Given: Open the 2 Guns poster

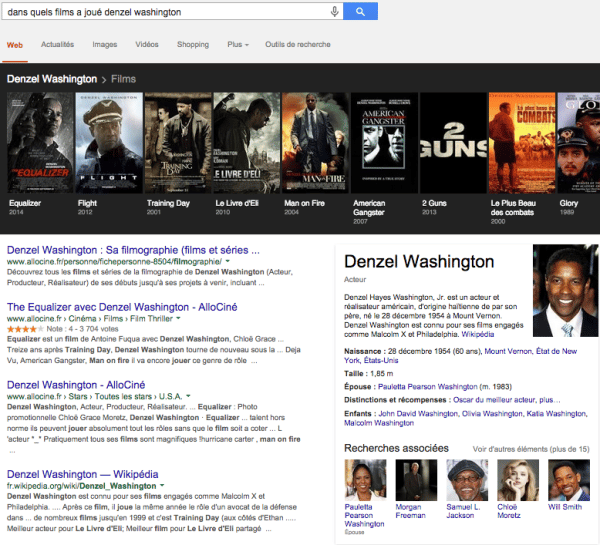Looking at the screenshot, I should click(x=453, y=142).
